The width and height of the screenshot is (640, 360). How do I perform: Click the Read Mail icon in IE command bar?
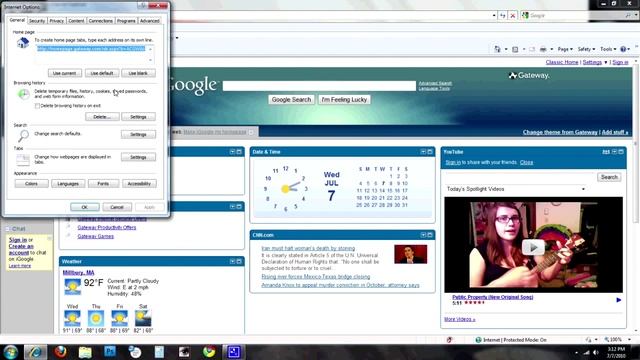[532, 49]
